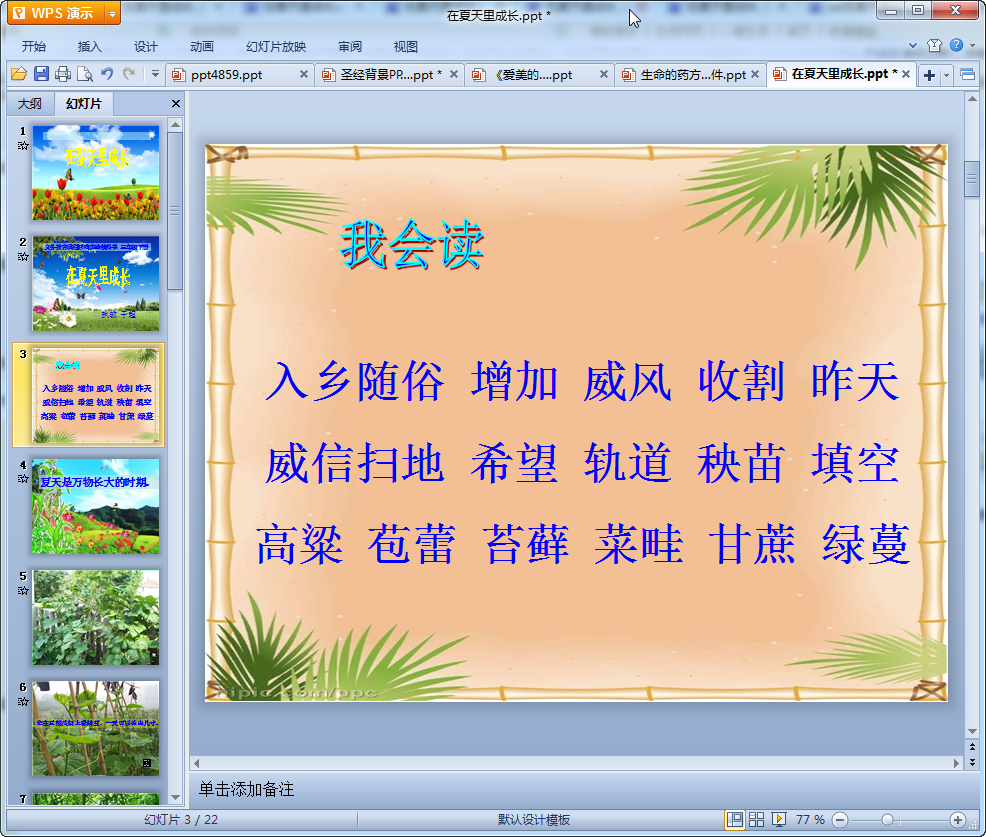Click the word 甘蔗 on slide
This screenshot has width=986, height=837.
click(752, 544)
